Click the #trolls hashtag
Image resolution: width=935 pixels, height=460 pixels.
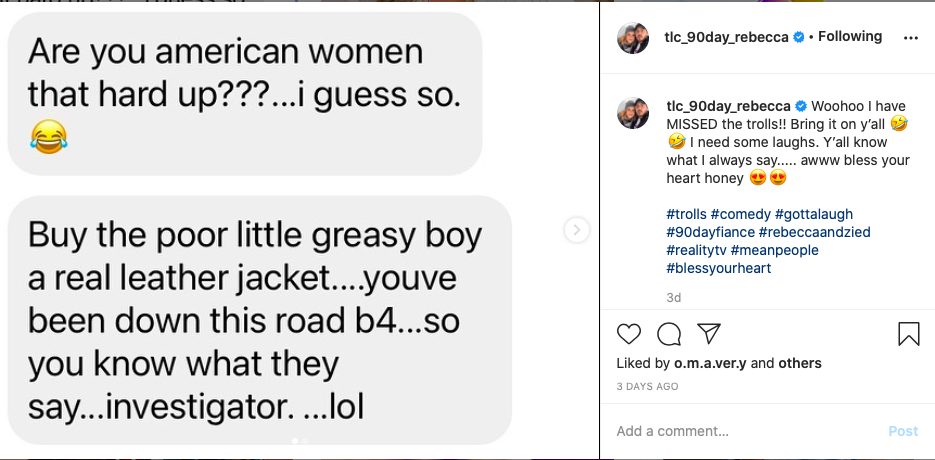pyautogui.click(x=687, y=214)
